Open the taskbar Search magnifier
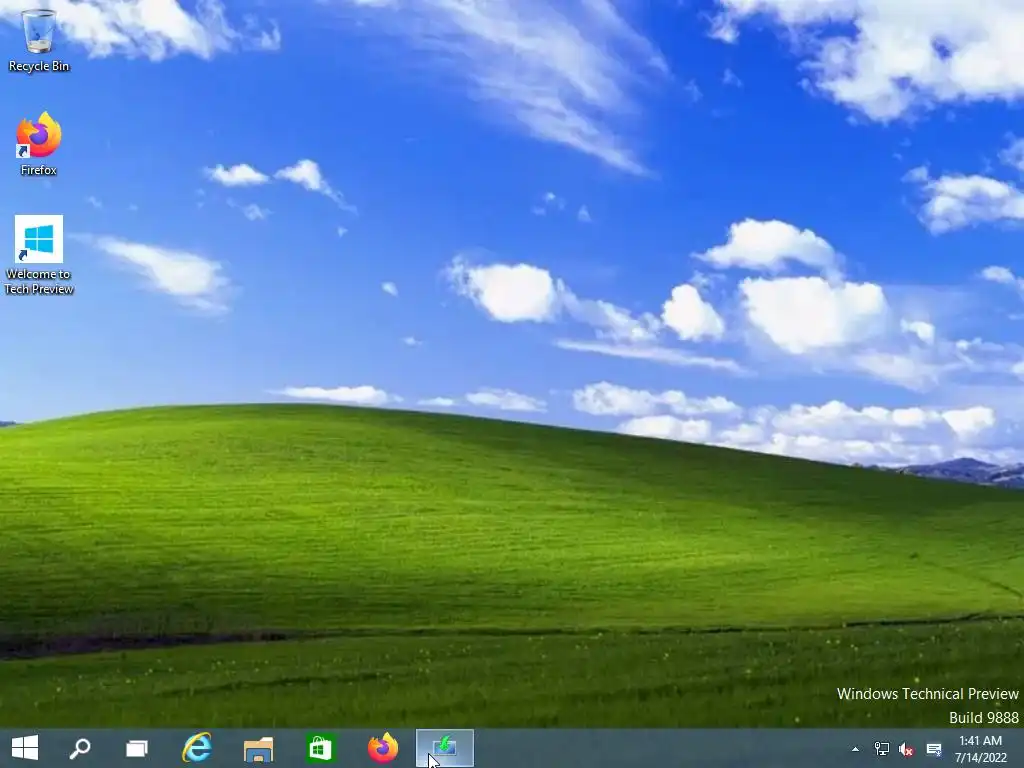Viewport: 1024px width, 768px height. 80,748
